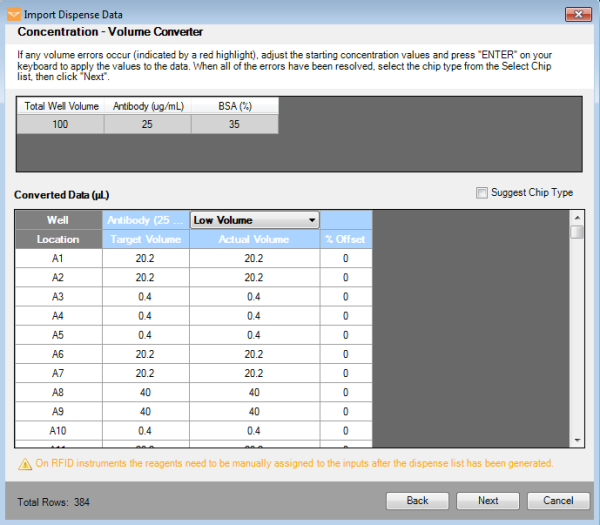Image resolution: width=600 pixels, height=525 pixels.
Task: Cancel the import dialog
Action: pos(558,501)
